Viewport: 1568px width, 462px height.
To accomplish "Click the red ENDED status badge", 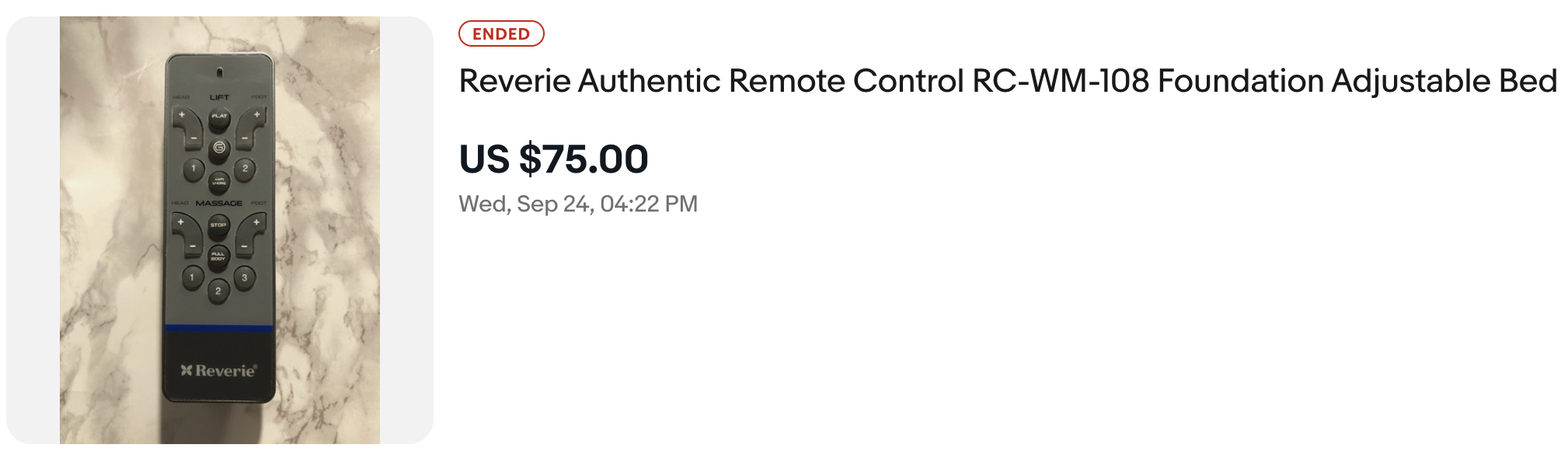I will click(x=501, y=34).
